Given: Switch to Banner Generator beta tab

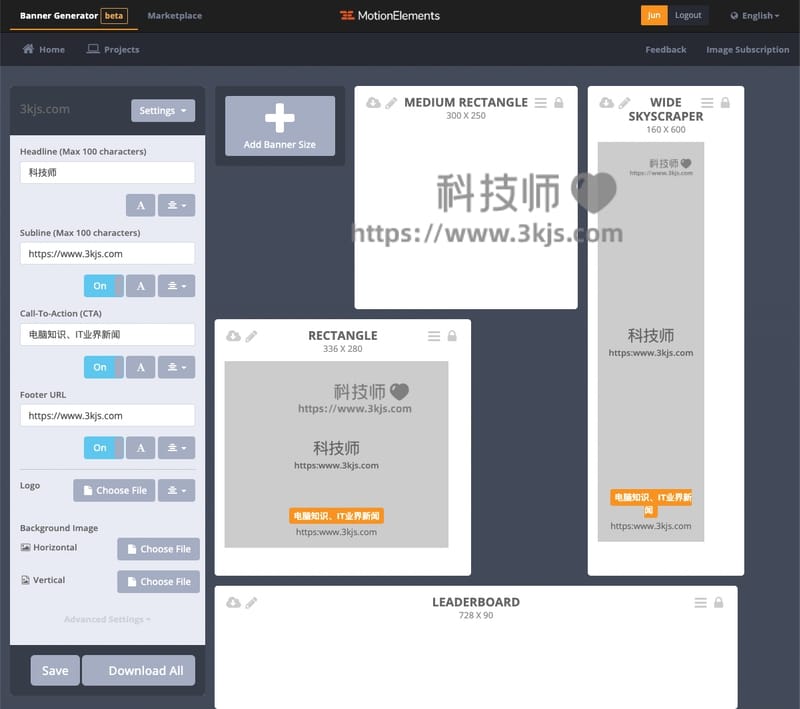Looking at the screenshot, I should tap(74, 16).
